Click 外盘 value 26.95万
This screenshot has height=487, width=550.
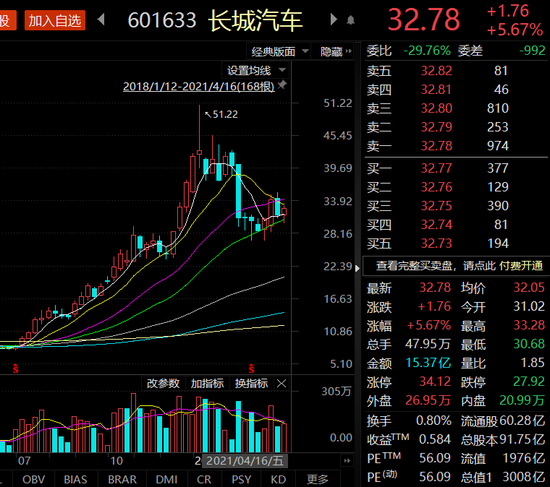click(x=428, y=400)
